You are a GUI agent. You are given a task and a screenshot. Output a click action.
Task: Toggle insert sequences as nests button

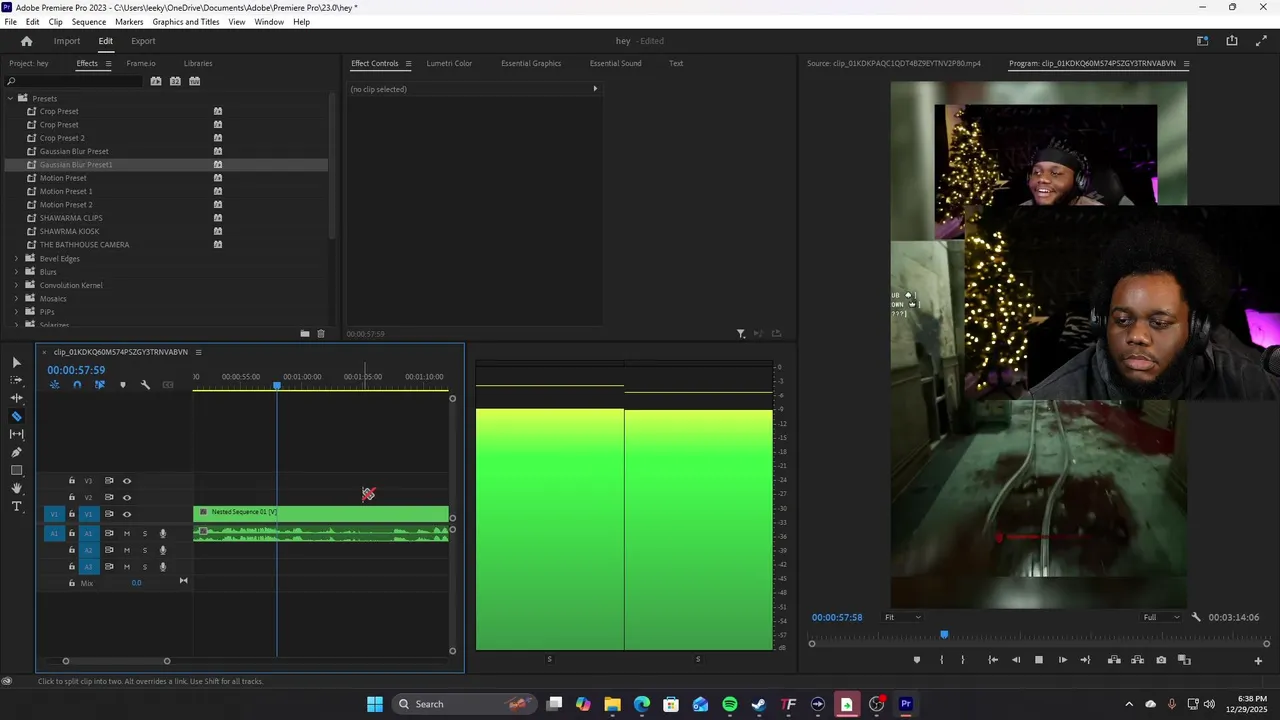(54, 385)
